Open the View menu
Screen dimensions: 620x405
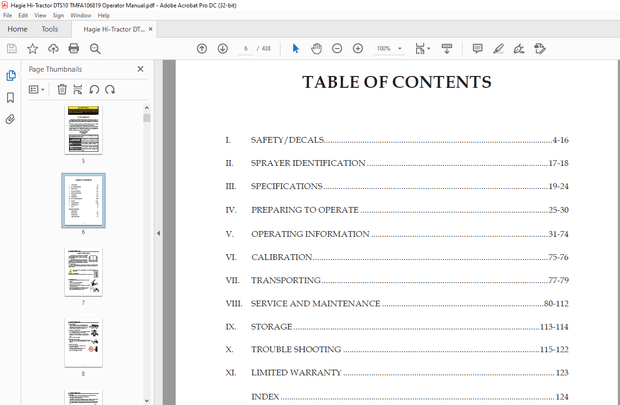pos(40,15)
